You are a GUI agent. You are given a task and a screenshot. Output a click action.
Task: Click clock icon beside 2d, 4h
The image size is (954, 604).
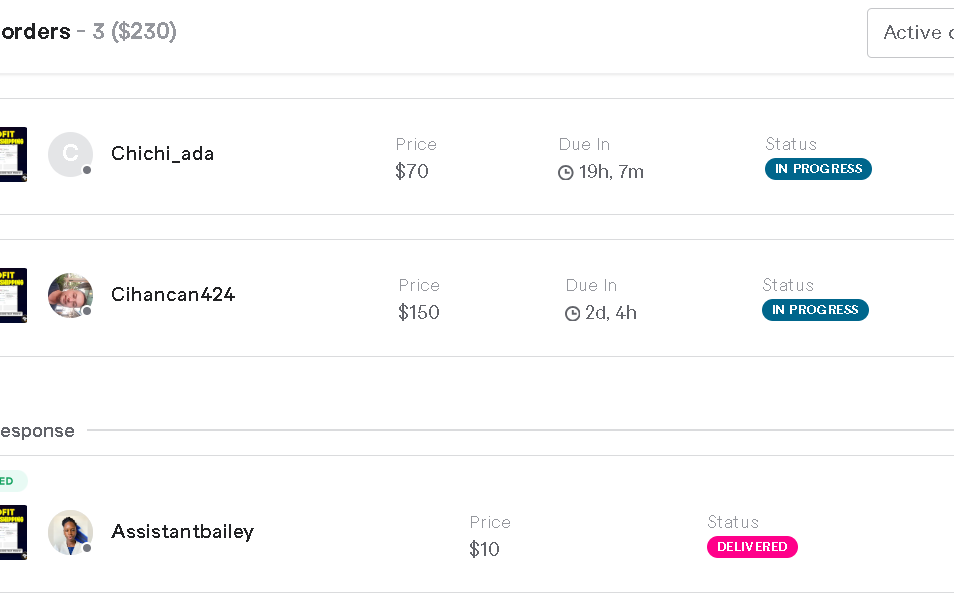click(x=573, y=314)
